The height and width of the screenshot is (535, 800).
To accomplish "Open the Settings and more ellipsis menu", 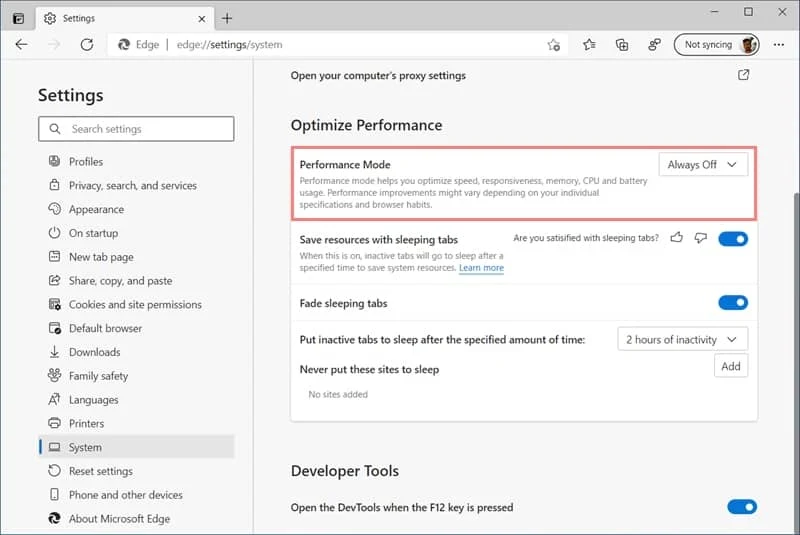I will (779, 45).
